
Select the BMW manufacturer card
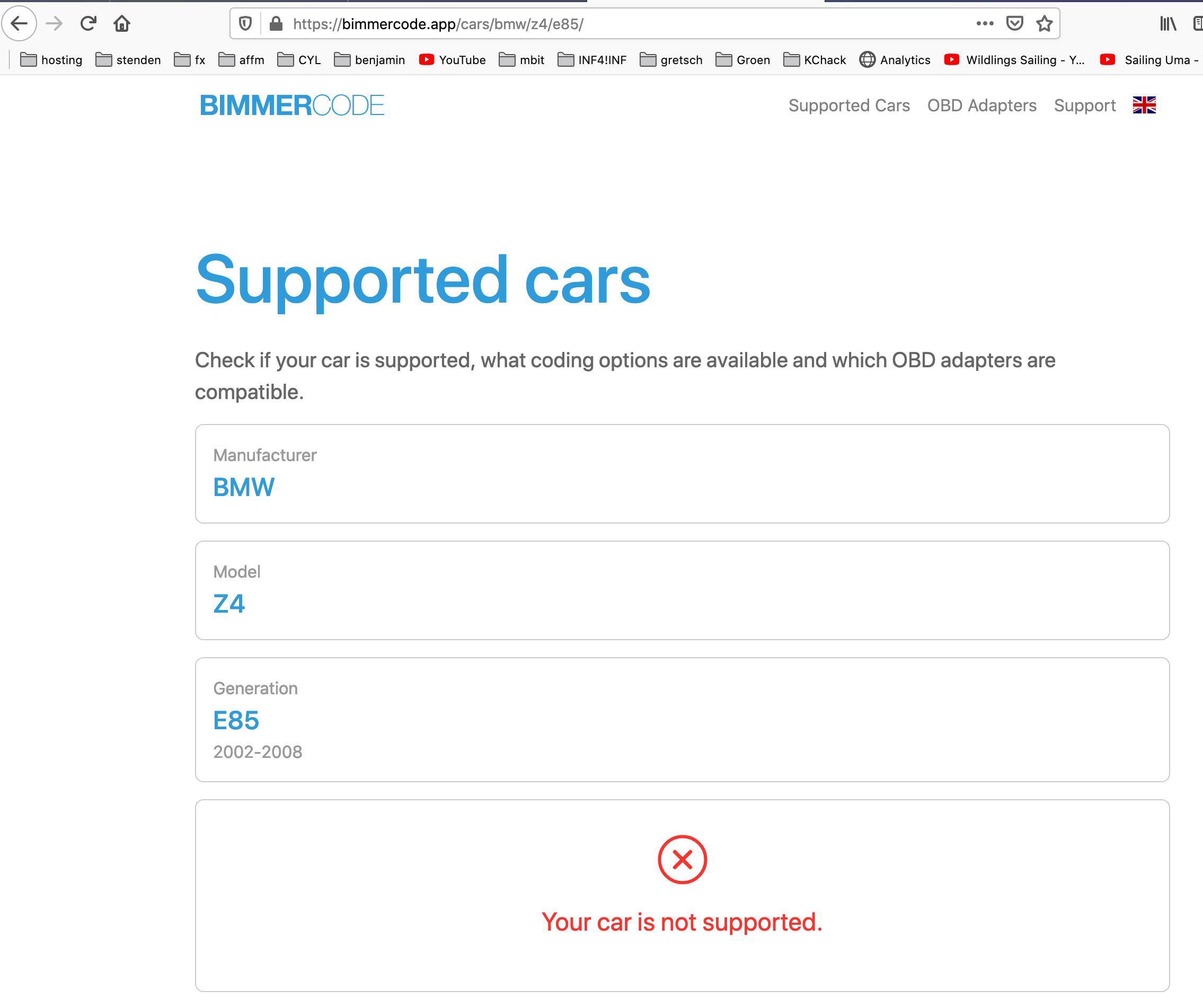(682, 474)
